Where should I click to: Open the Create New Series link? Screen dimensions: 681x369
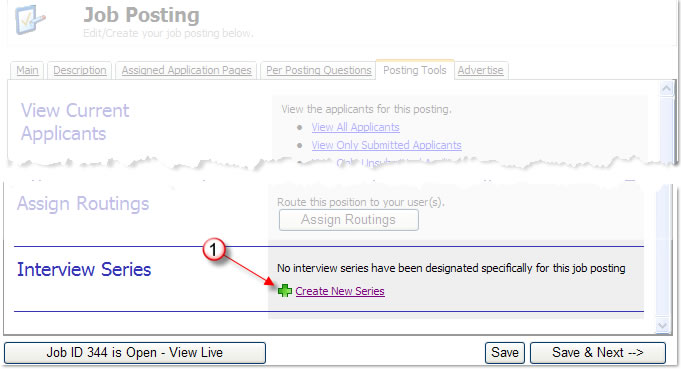tap(340, 291)
